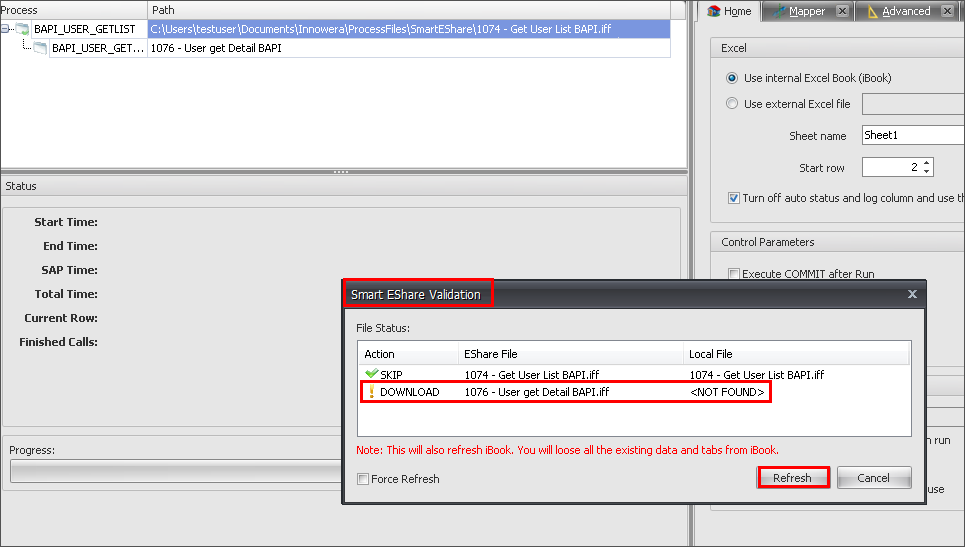Decrease Start row with down arrow
965x547 pixels.
pyautogui.click(x=927, y=172)
